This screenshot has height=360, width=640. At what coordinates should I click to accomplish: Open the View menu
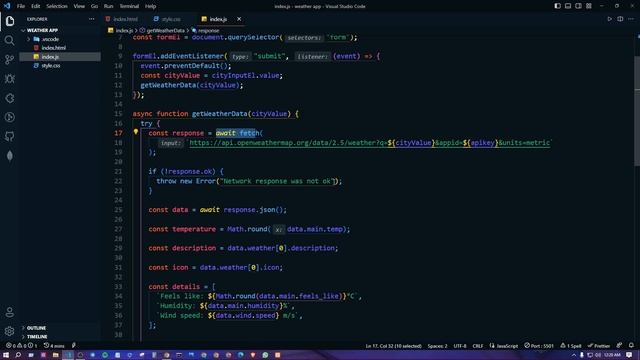coord(79,6)
